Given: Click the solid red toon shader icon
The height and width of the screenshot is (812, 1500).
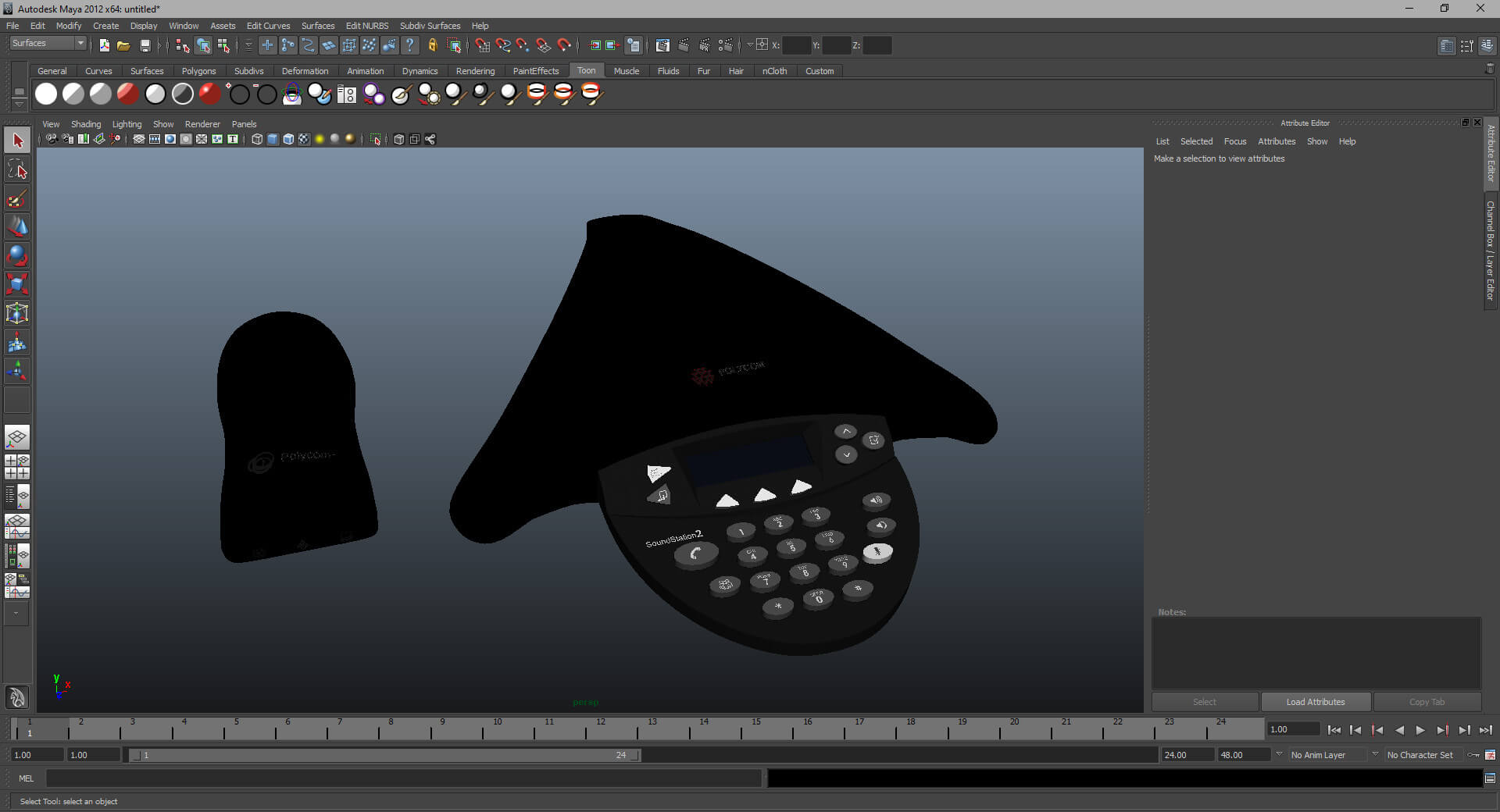Looking at the screenshot, I should [209, 94].
